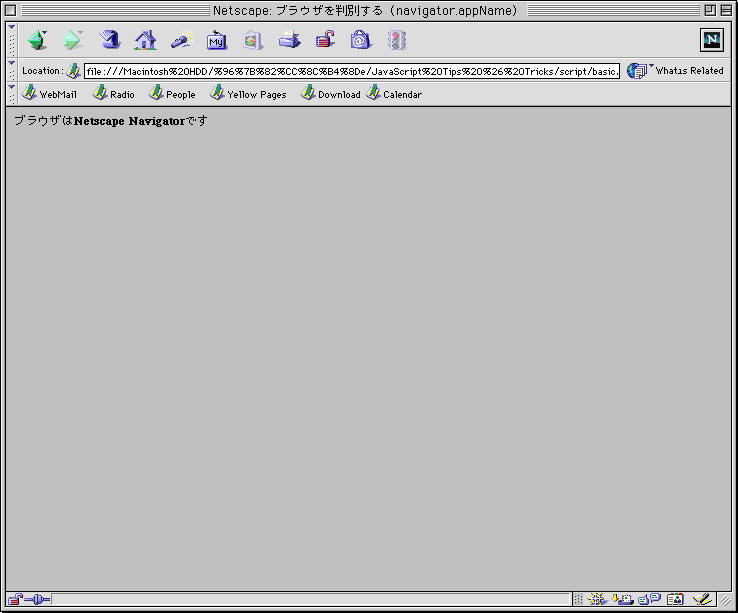Reload the current page
The width and height of the screenshot is (738, 613).
(110, 40)
